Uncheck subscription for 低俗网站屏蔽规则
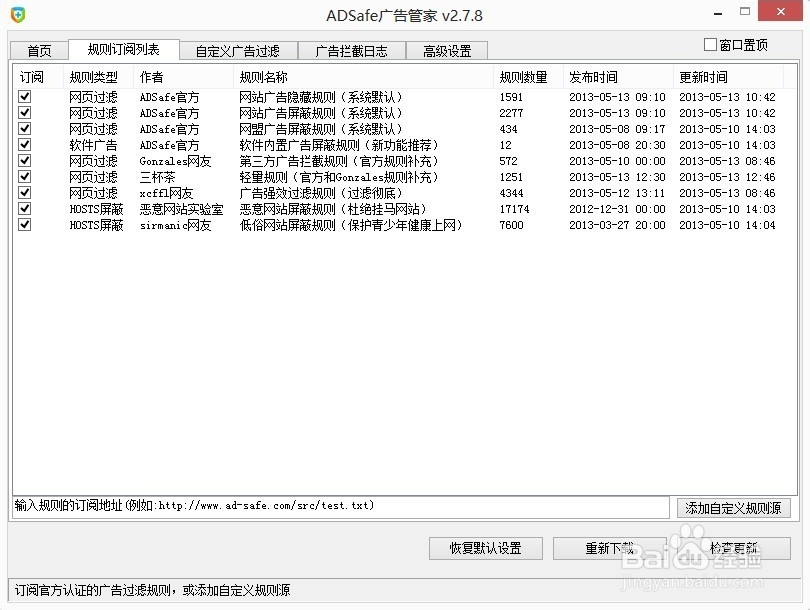810x610 pixels. click(x=24, y=225)
